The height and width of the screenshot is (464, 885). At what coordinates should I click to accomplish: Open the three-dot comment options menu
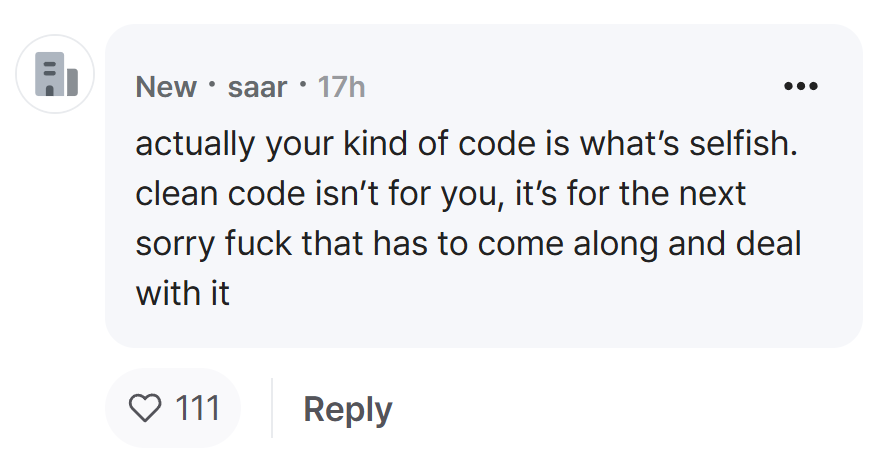pos(800,86)
